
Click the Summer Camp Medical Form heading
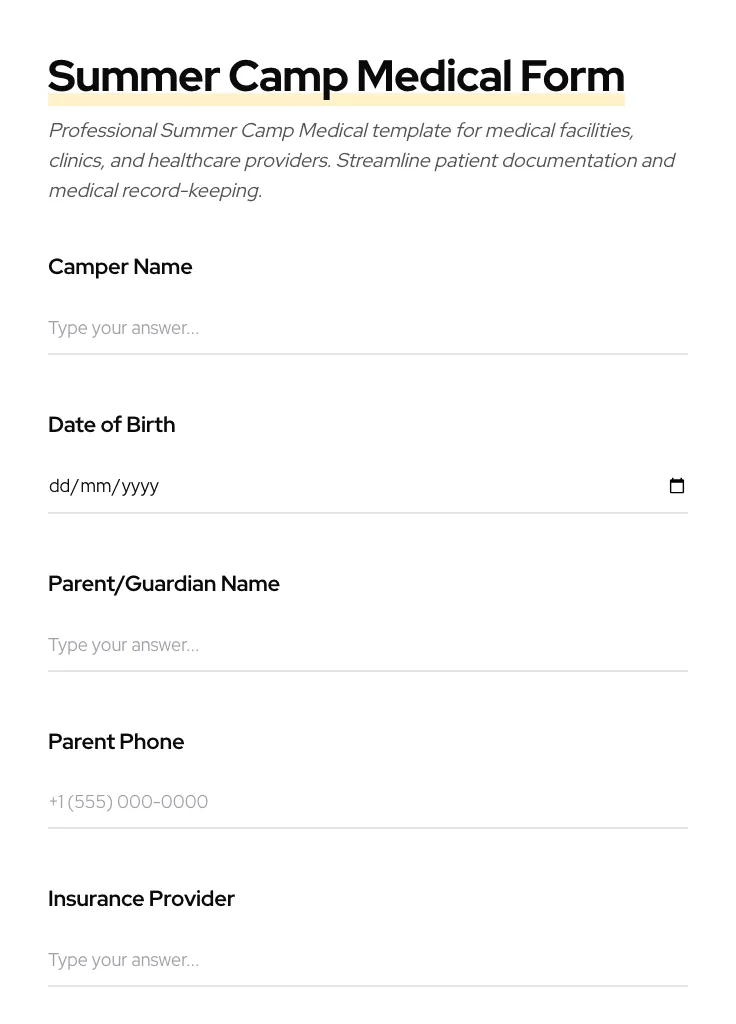click(336, 76)
